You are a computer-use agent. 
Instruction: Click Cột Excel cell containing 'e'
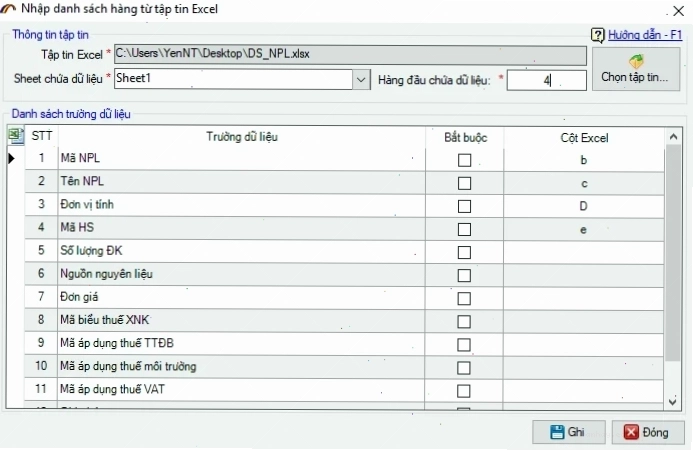[584, 229]
